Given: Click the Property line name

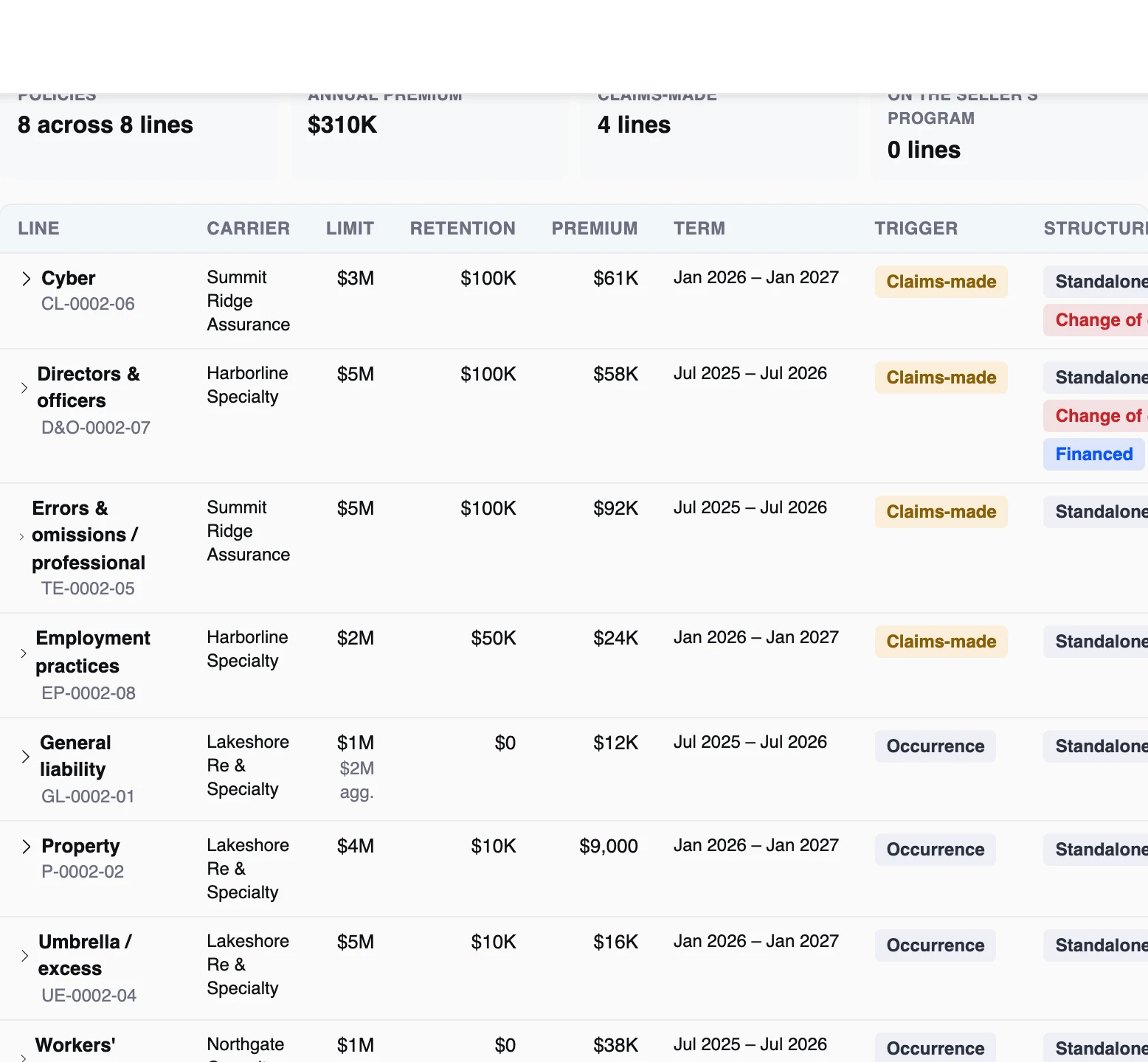Looking at the screenshot, I should point(80,846).
